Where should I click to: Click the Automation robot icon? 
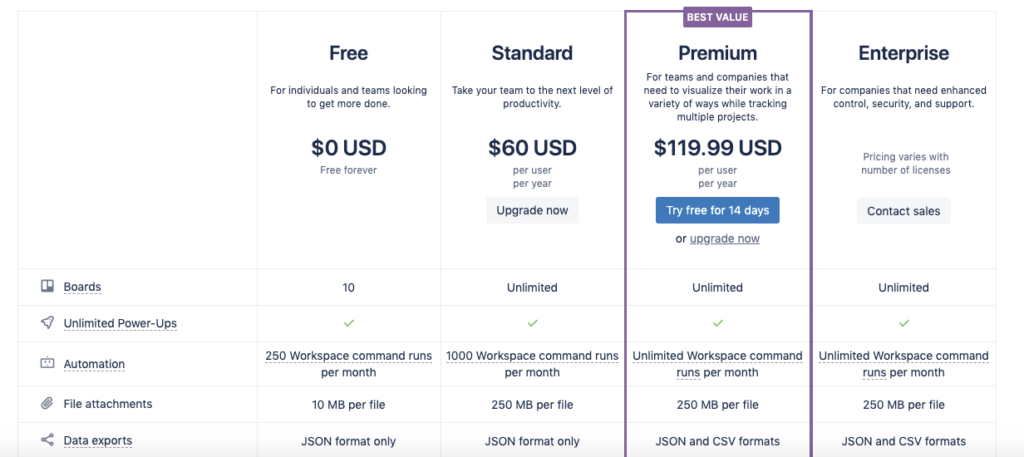tap(47, 363)
